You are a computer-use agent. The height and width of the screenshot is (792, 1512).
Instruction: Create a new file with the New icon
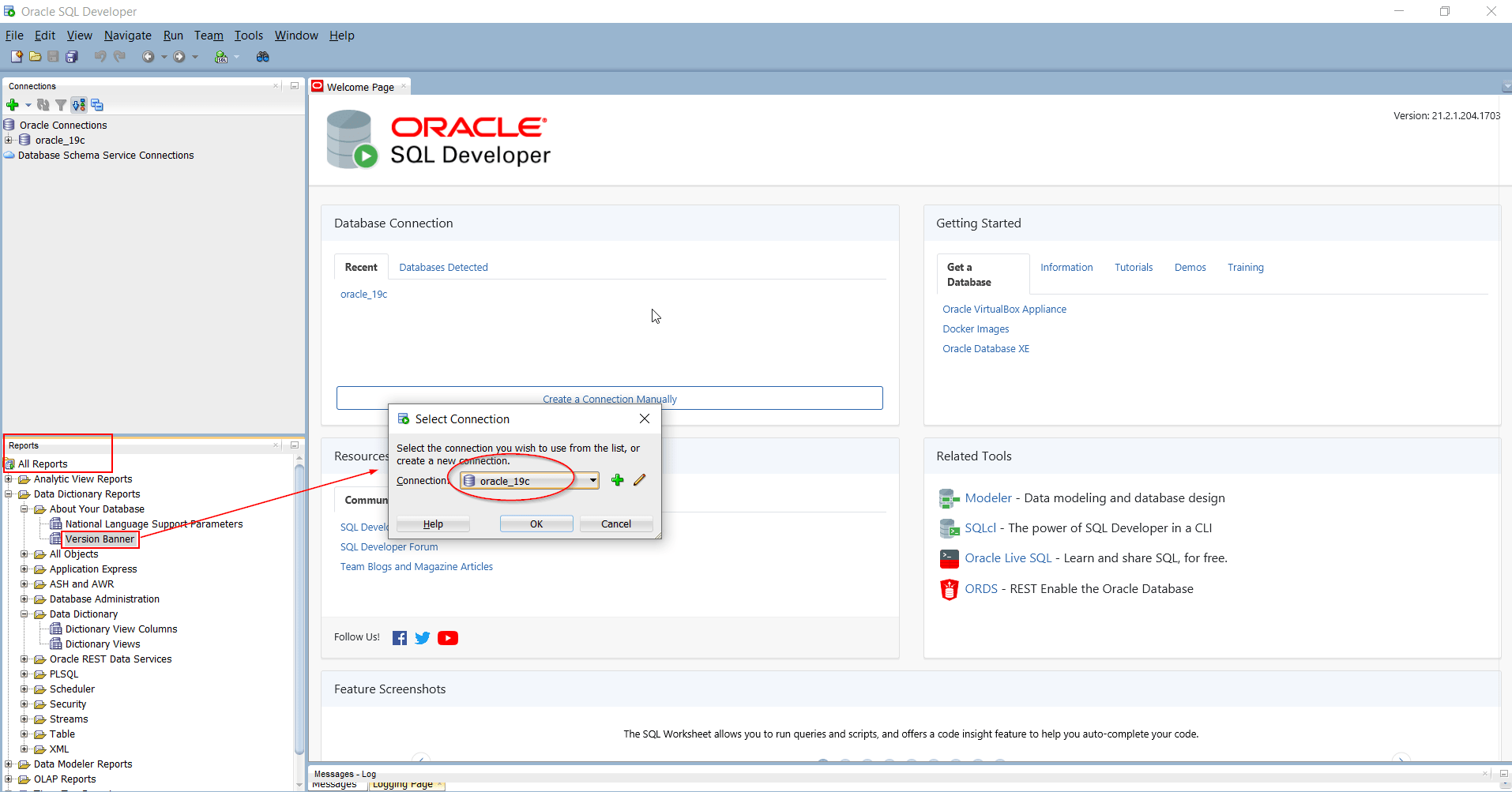[x=16, y=57]
